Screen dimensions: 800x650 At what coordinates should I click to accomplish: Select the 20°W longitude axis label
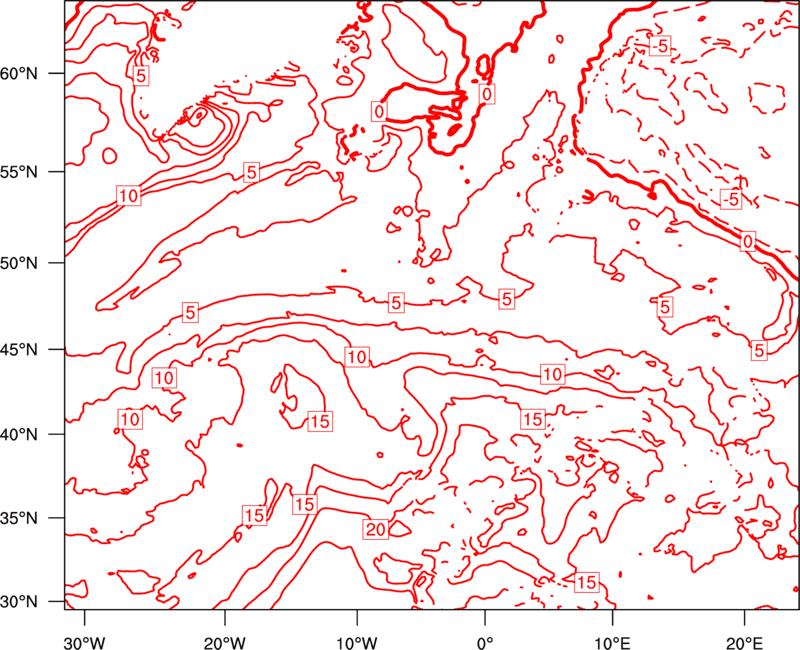(x=225, y=642)
